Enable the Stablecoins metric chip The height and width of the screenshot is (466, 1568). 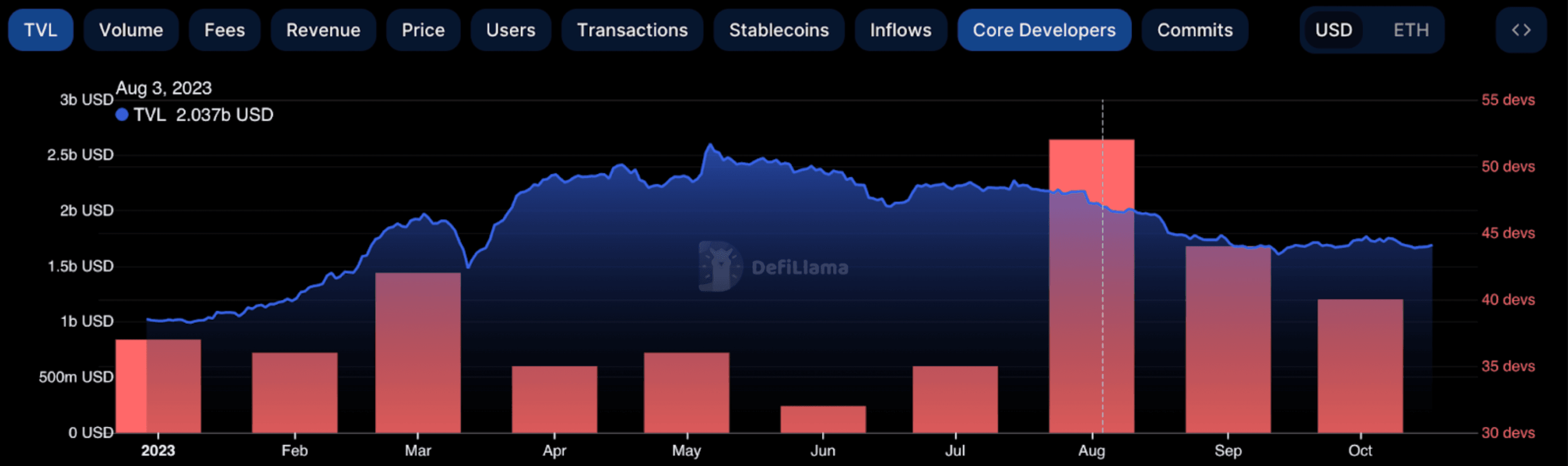coord(779,30)
